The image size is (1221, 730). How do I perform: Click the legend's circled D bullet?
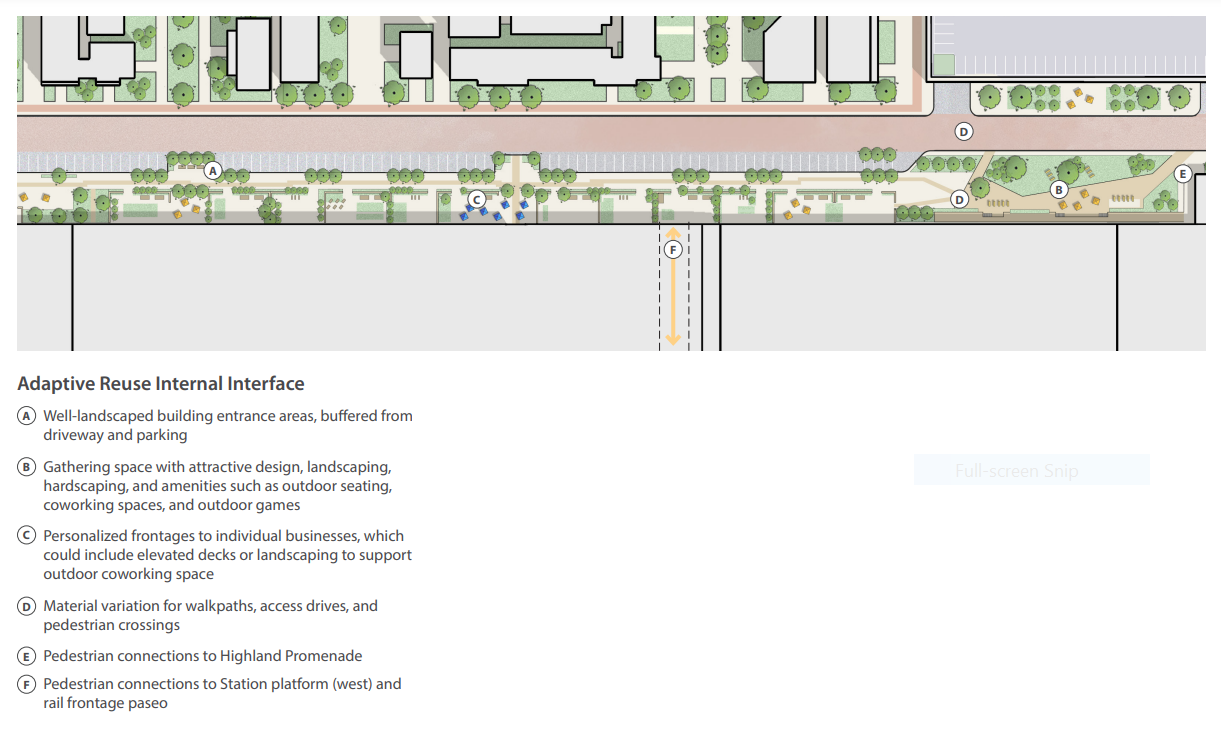27,606
